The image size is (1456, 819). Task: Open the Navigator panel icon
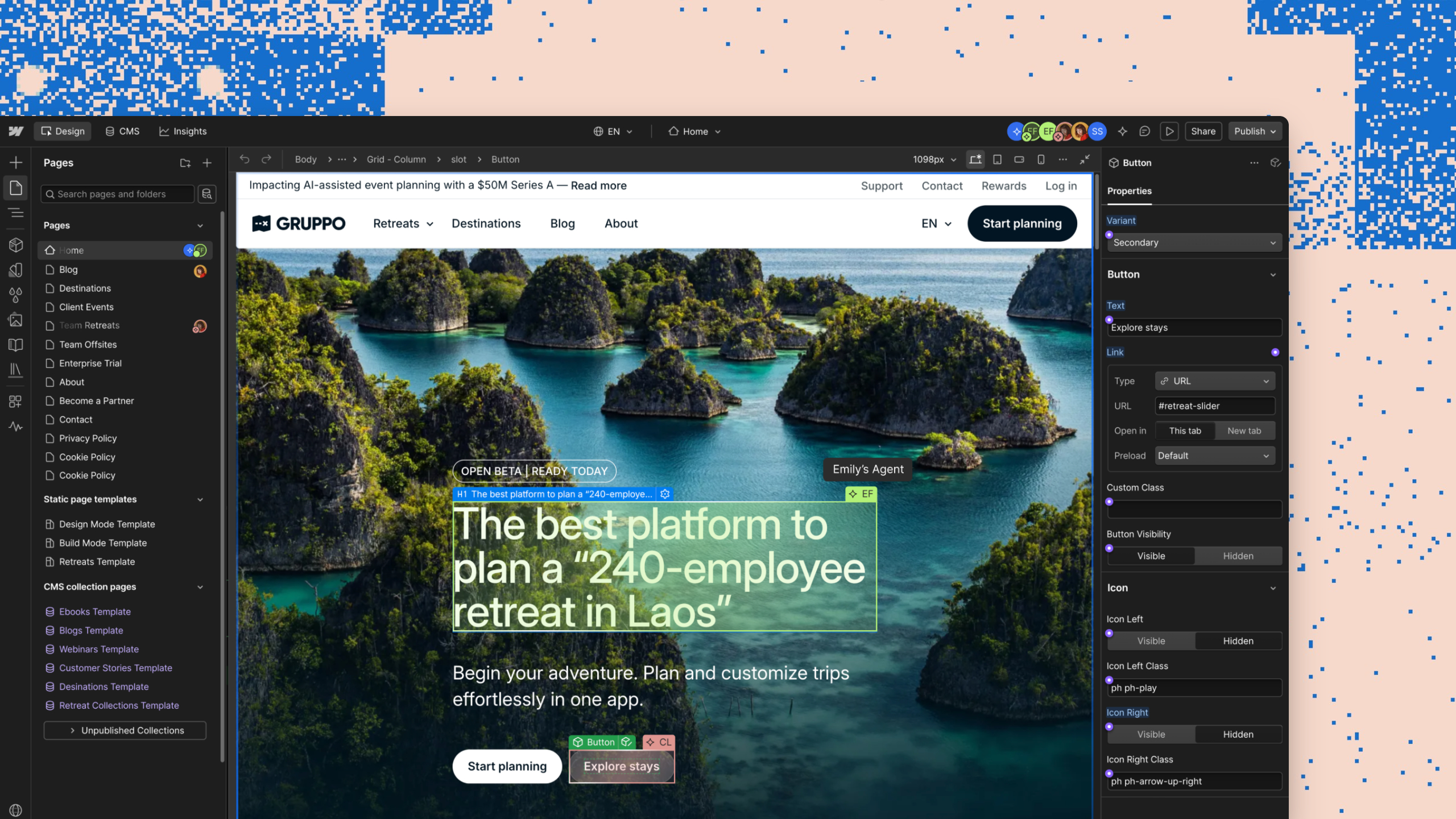click(x=16, y=213)
